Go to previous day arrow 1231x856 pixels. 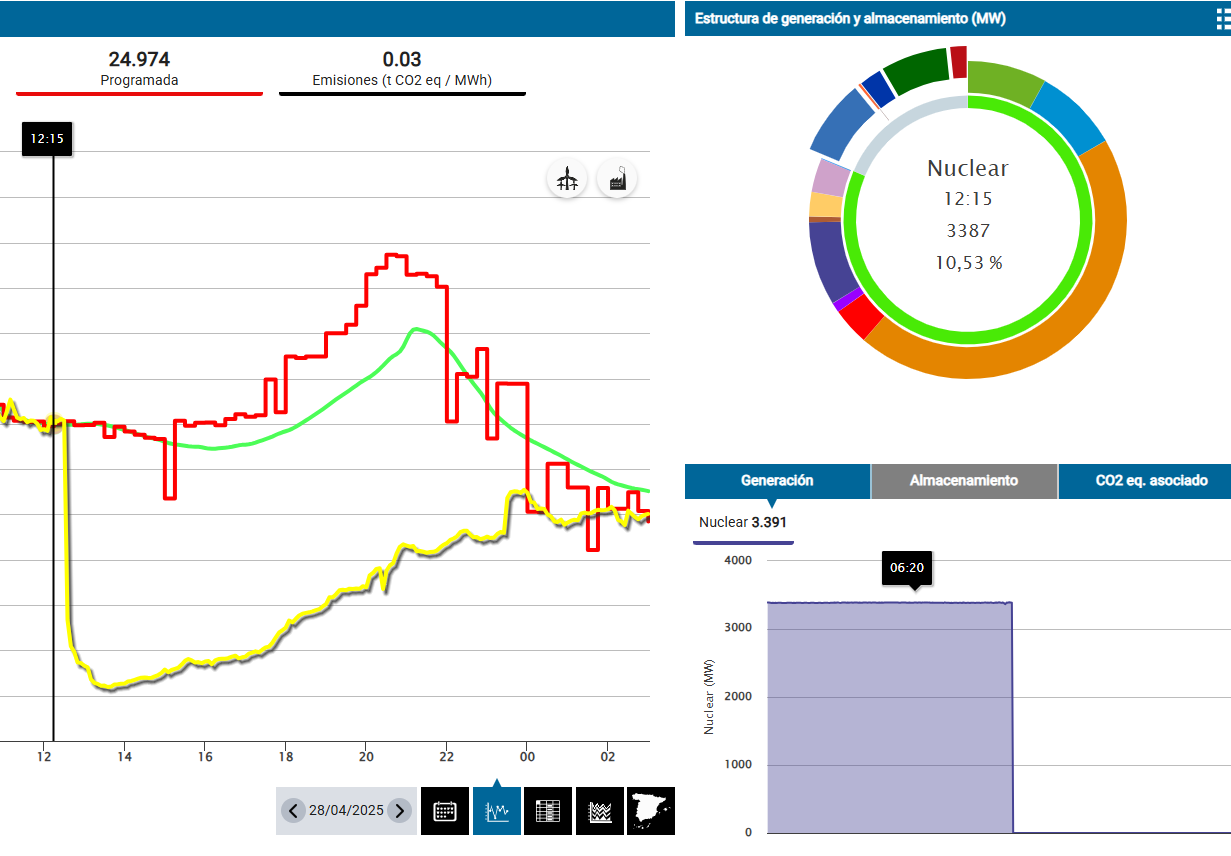(x=293, y=811)
